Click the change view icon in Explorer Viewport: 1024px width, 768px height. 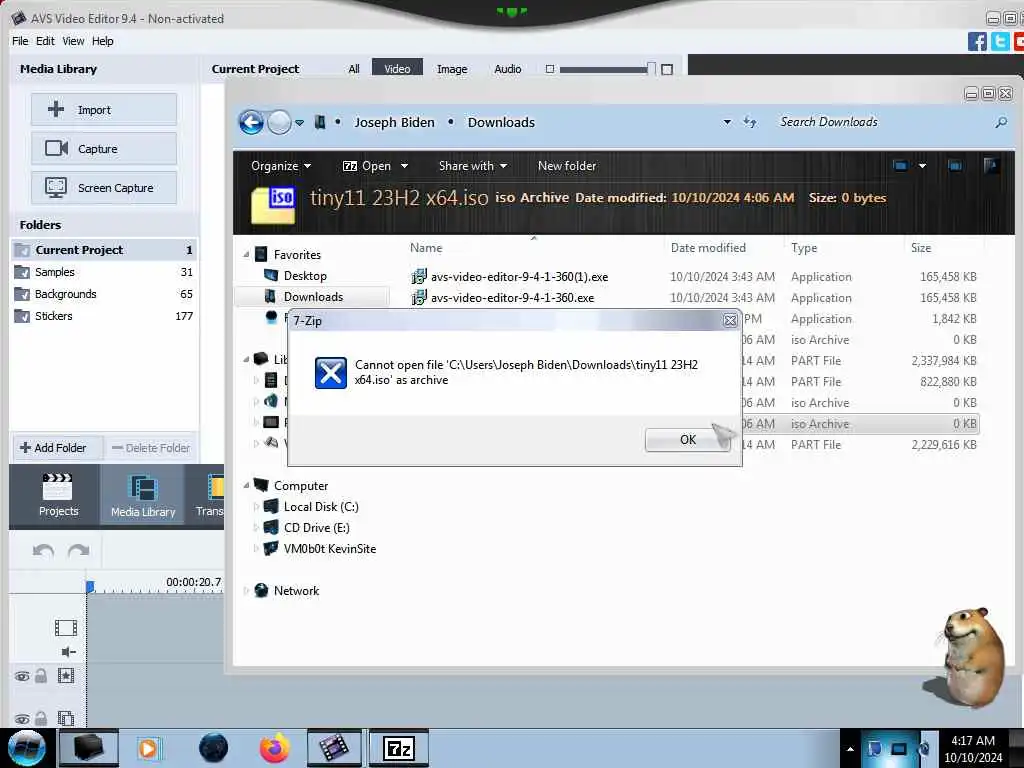click(900, 166)
